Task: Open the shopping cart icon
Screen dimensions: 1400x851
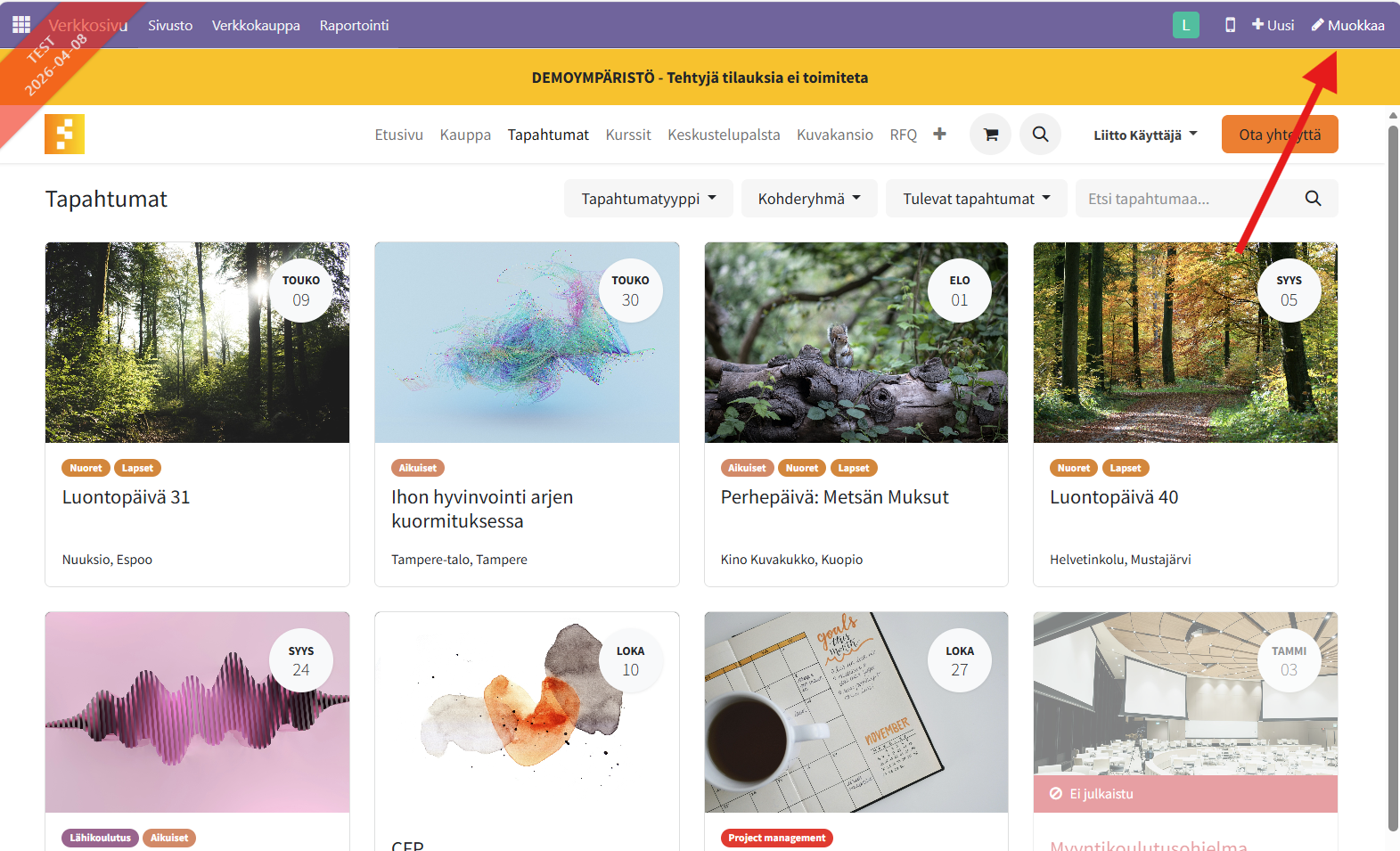Action: [990, 135]
